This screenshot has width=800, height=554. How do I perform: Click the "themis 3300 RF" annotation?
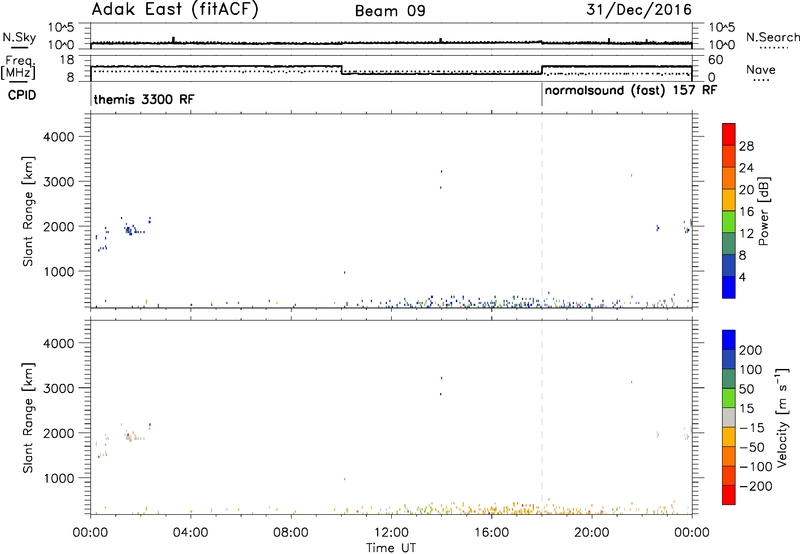coord(144,99)
